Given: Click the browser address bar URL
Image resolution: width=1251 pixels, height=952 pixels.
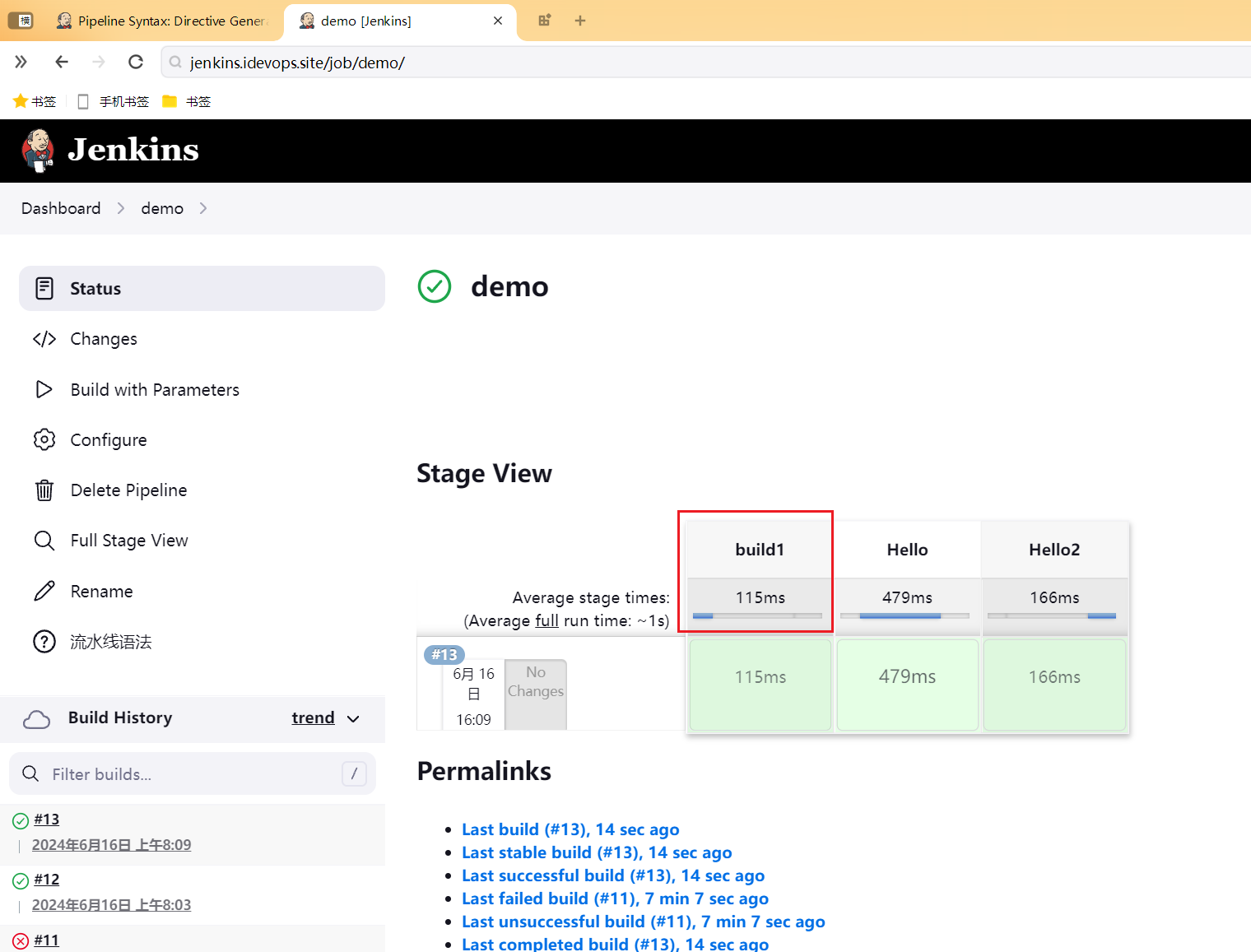Looking at the screenshot, I should coord(297,63).
